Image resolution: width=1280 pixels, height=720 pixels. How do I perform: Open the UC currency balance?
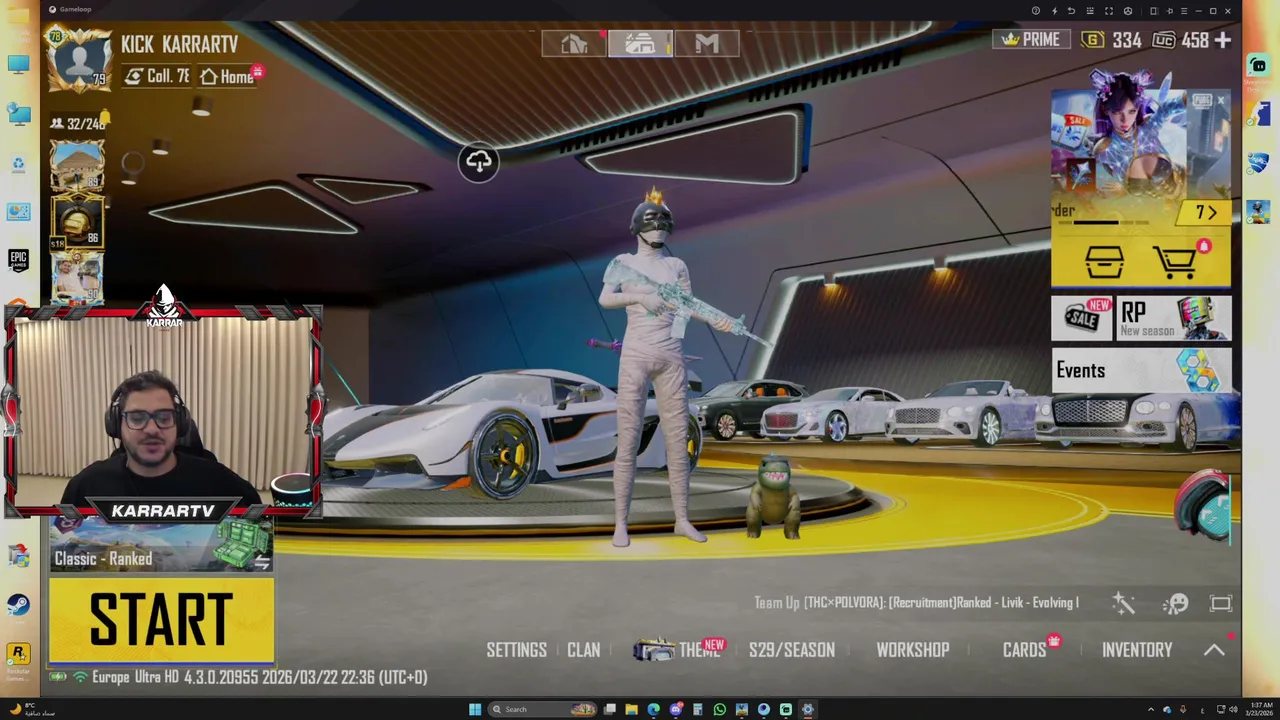tap(1180, 40)
